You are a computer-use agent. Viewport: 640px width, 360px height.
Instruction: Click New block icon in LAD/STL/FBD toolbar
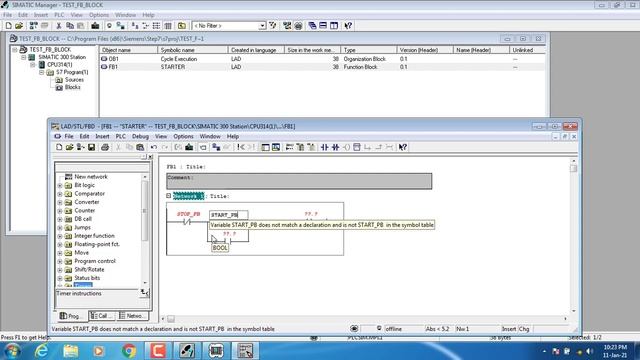pyautogui.click(x=59, y=147)
